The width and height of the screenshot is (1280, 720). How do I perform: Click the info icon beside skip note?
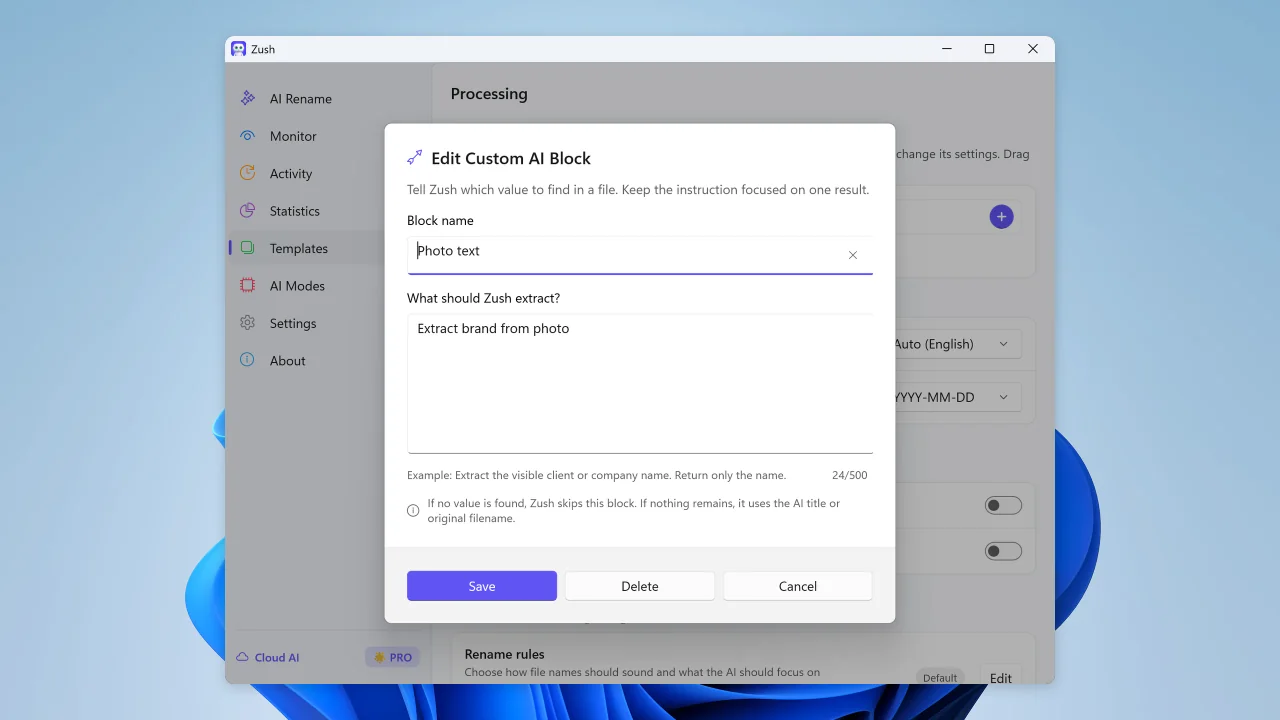point(413,511)
